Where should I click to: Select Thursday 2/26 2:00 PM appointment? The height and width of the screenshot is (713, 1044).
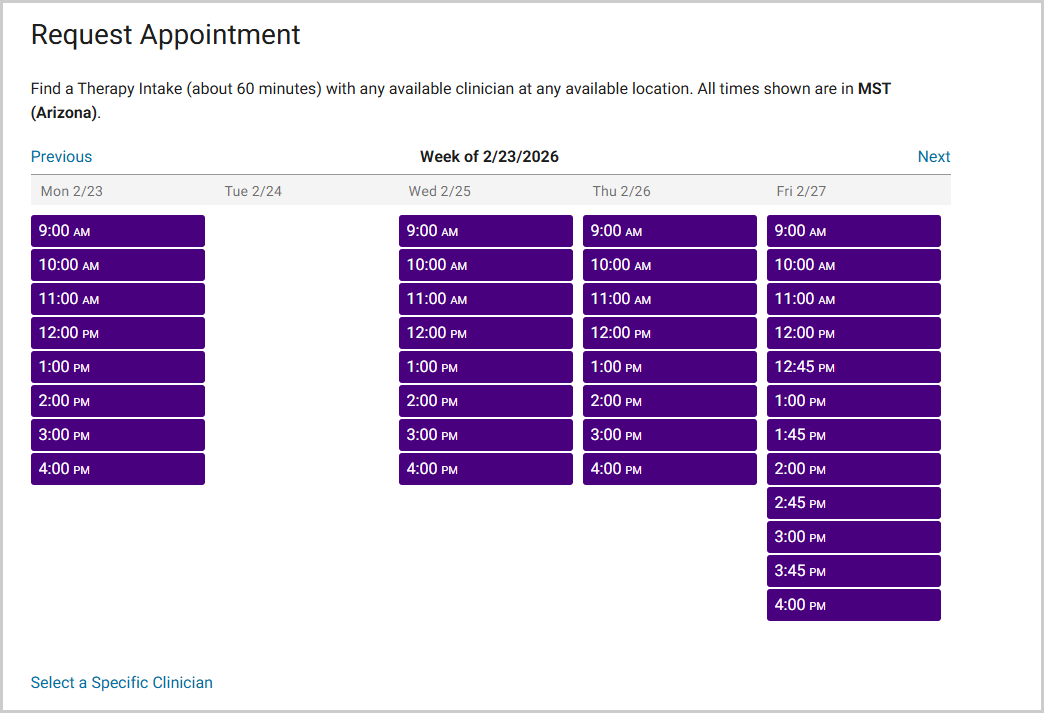(670, 401)
